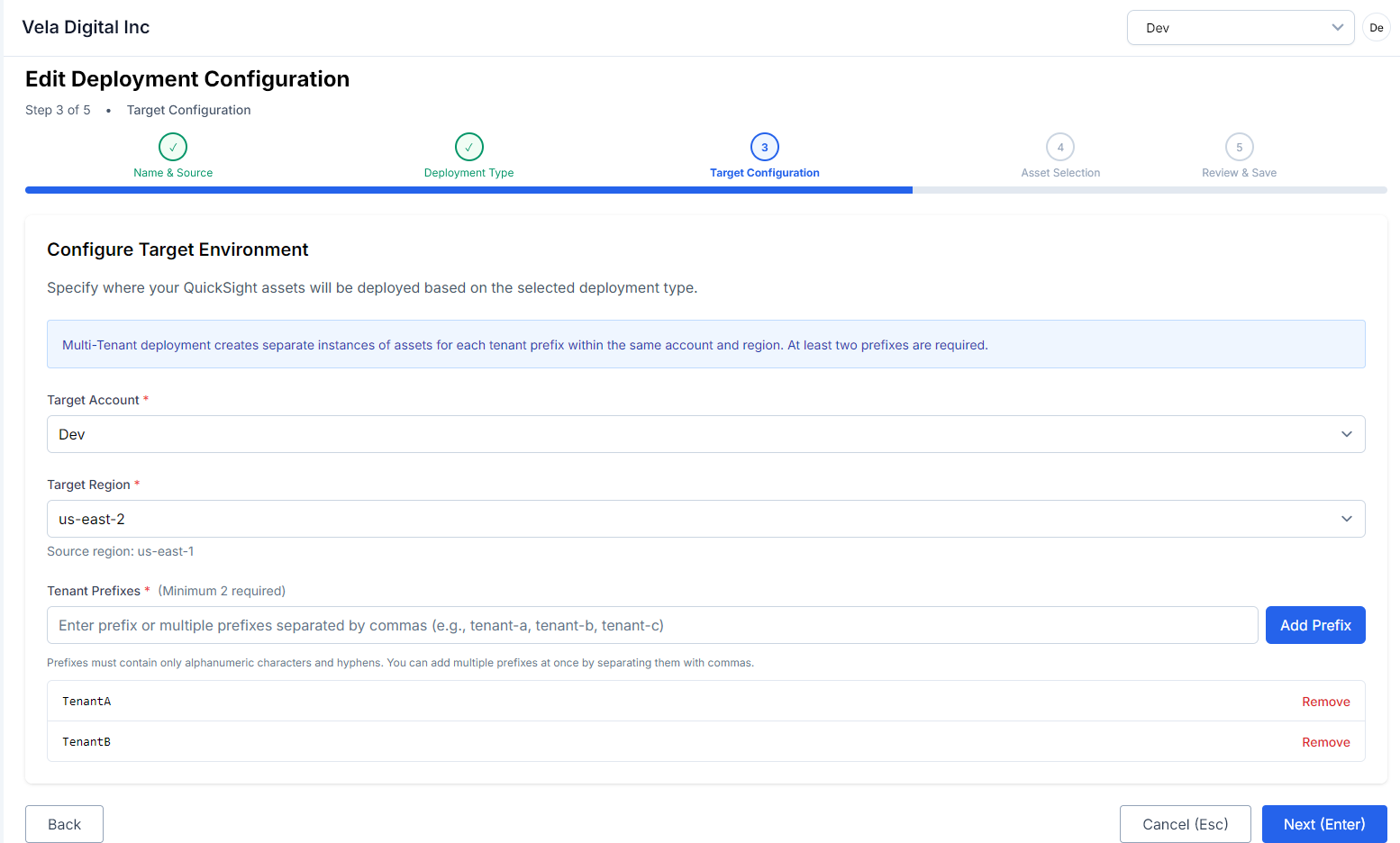This screenshot has width=1400, height=843.
Task: Select the step 3 Target Configuration circle
Action: 765,147
